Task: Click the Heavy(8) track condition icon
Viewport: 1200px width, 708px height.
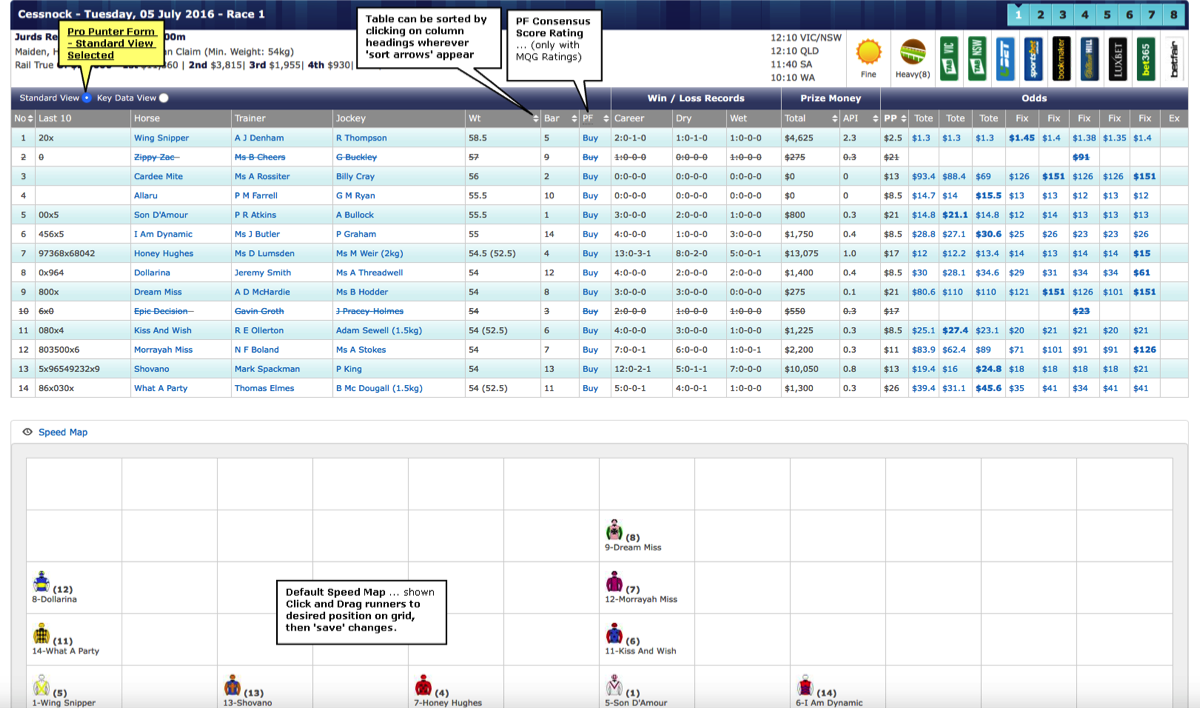Action: click(912, 52)
